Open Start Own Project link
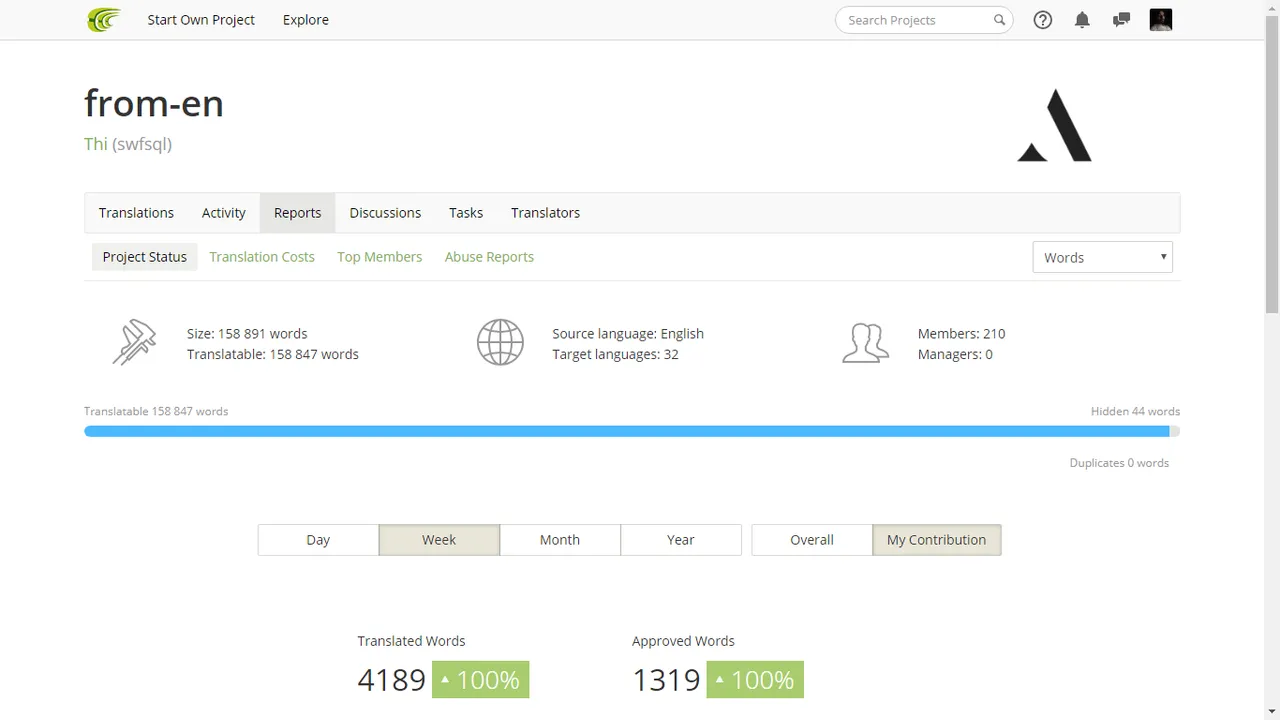This screenshot has width=1280, height=720. coord(201,20)
